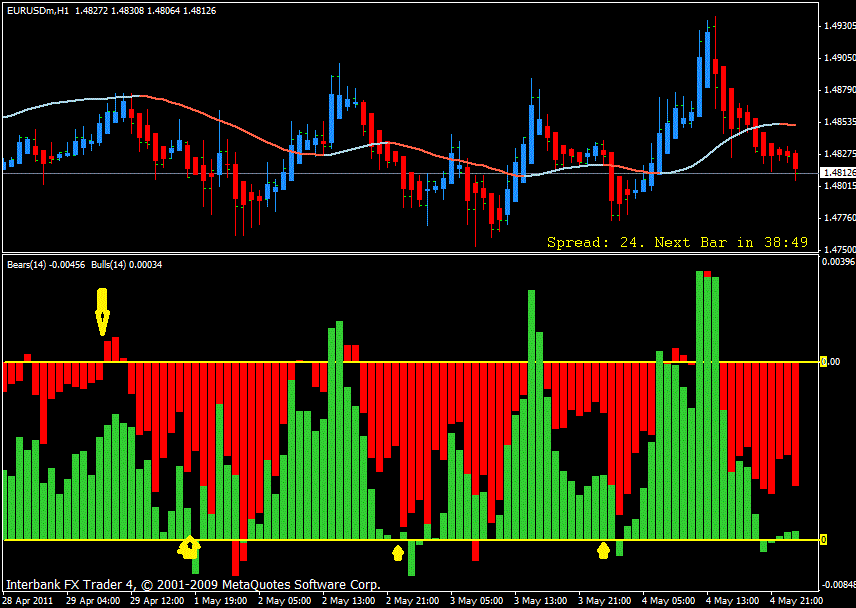Click the 2 May 21:00 time label
The width and height of the screenshot is (856, 608).
(x=412, y=600)
